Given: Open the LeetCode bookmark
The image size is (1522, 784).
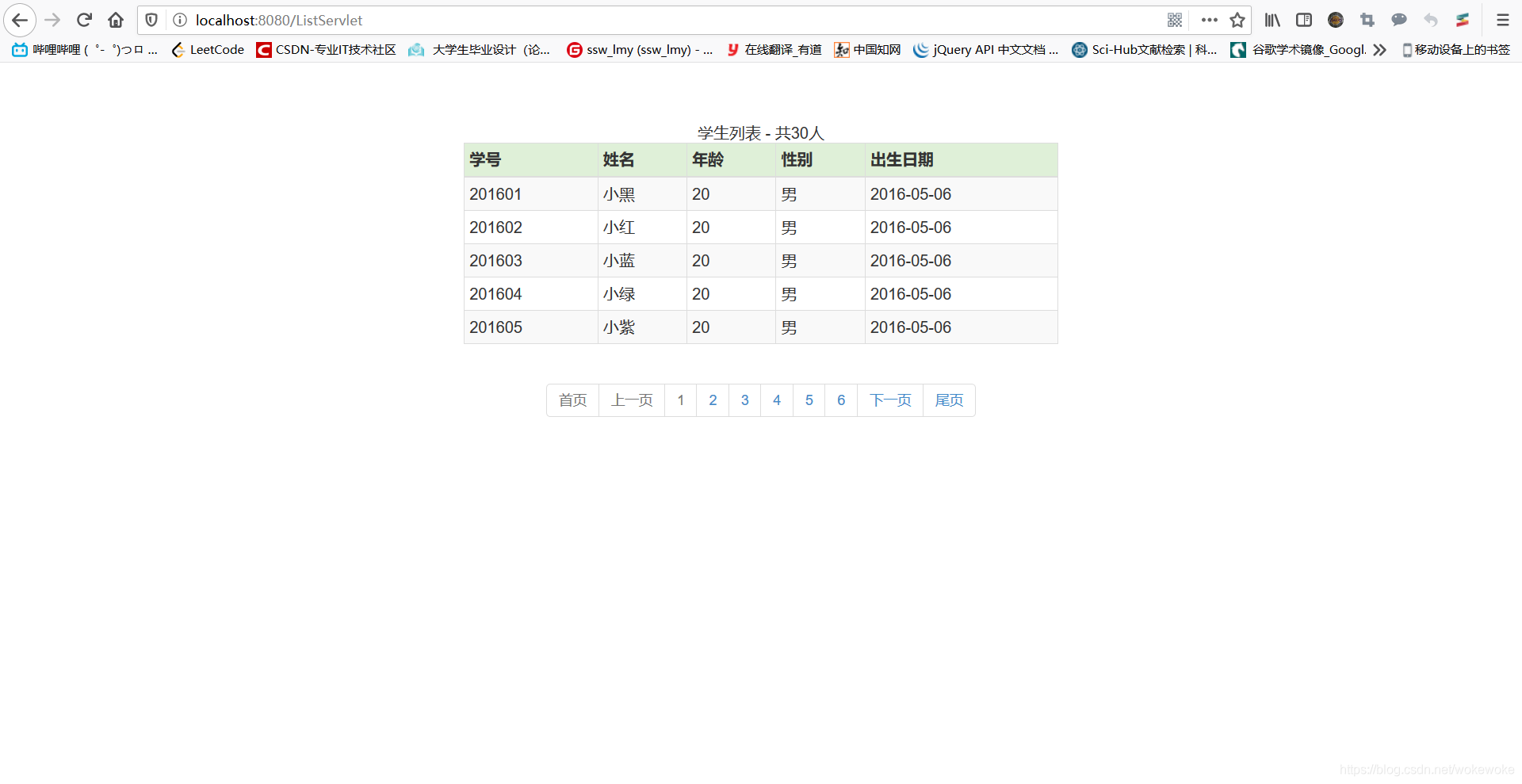Looking at the screenshot, I should click(208, 50).
